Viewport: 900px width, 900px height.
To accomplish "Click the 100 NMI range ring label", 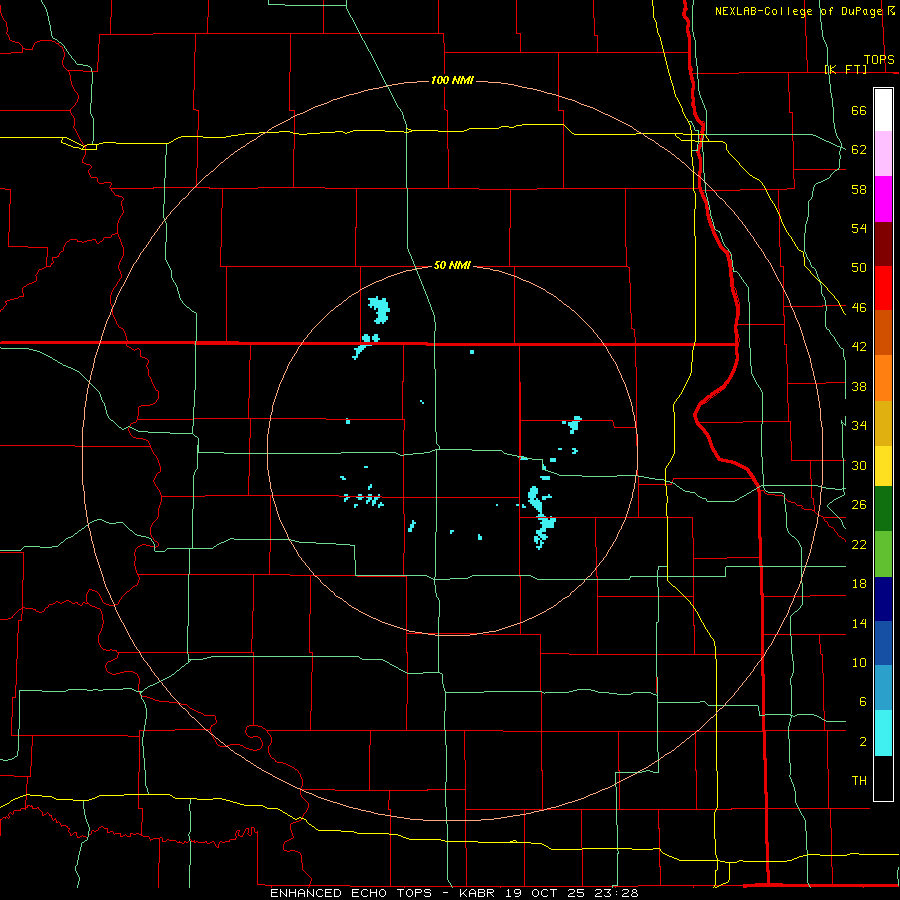I will (x=452, y=80).
